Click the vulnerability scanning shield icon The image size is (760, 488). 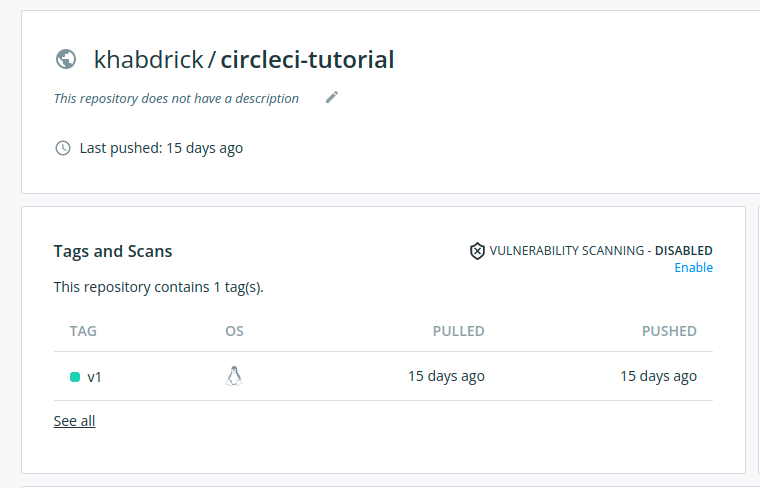(x=477, y=251)
